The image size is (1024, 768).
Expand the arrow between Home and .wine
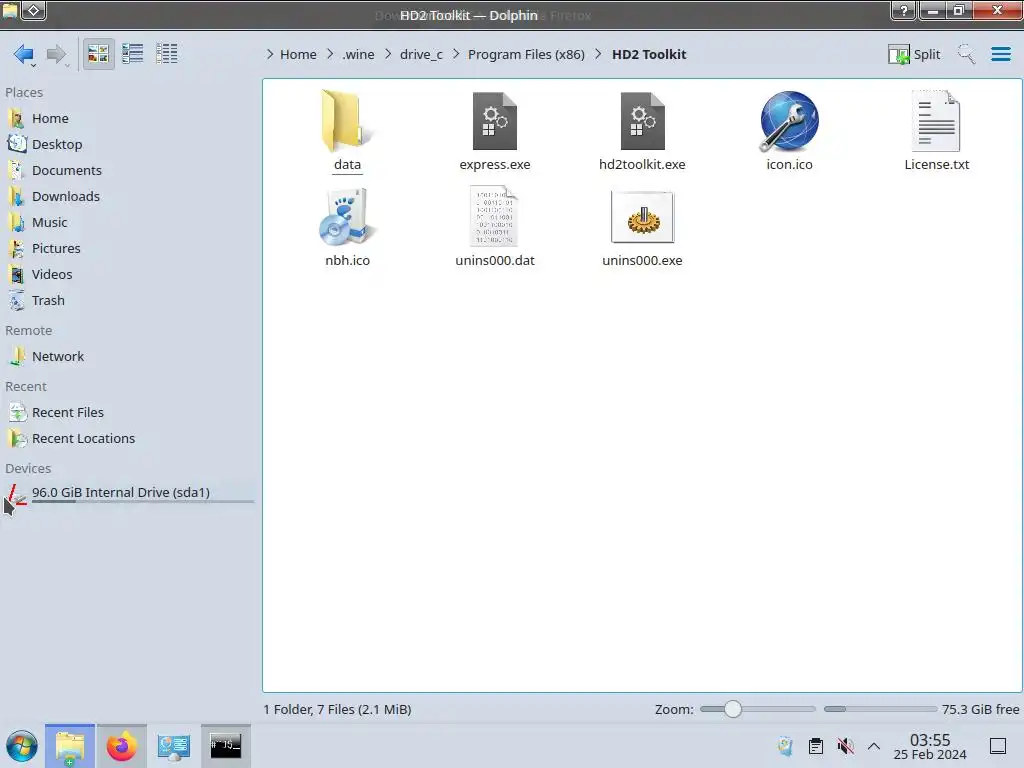click(x=330, y=54)
